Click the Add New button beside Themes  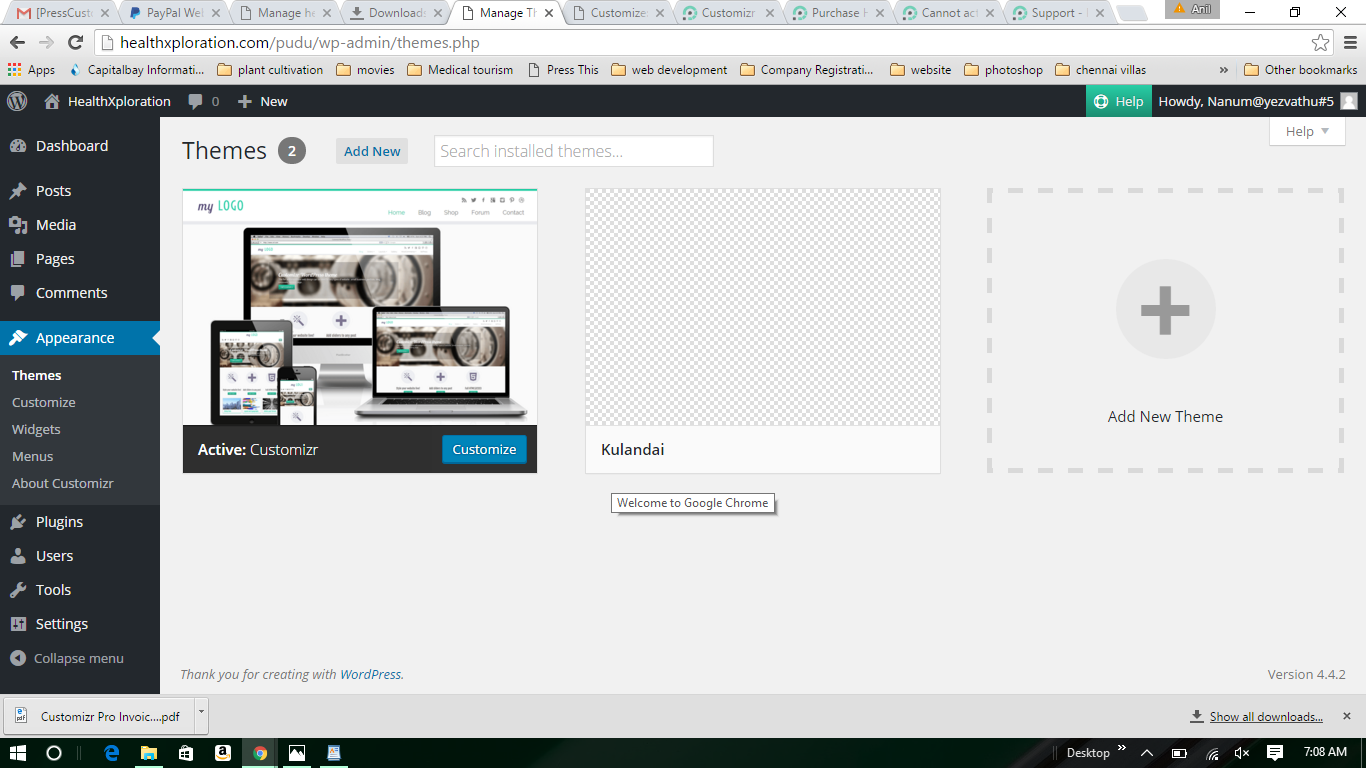pos(372,151)
